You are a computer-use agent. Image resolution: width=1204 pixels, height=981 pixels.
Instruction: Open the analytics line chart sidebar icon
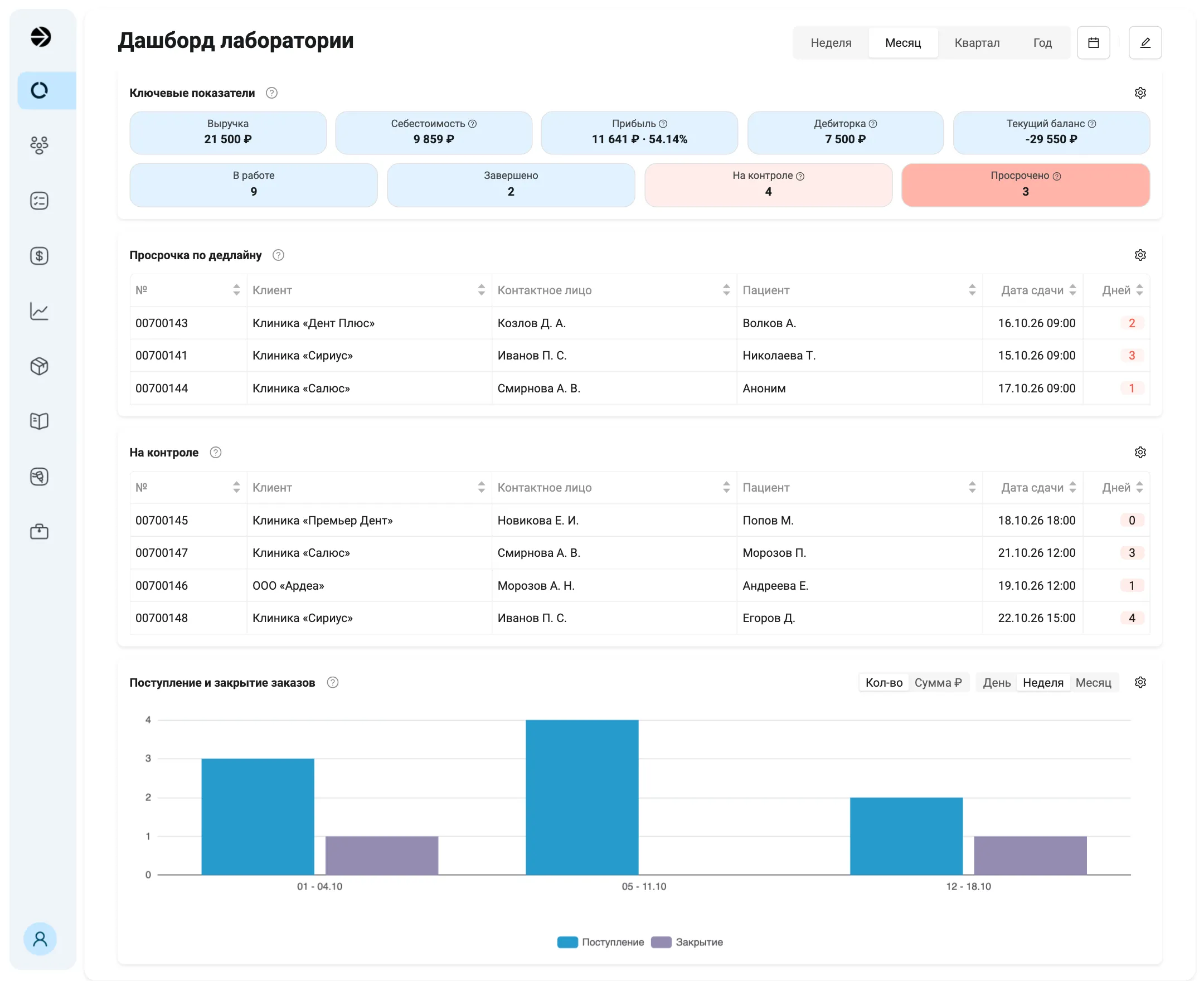[40, 311]
